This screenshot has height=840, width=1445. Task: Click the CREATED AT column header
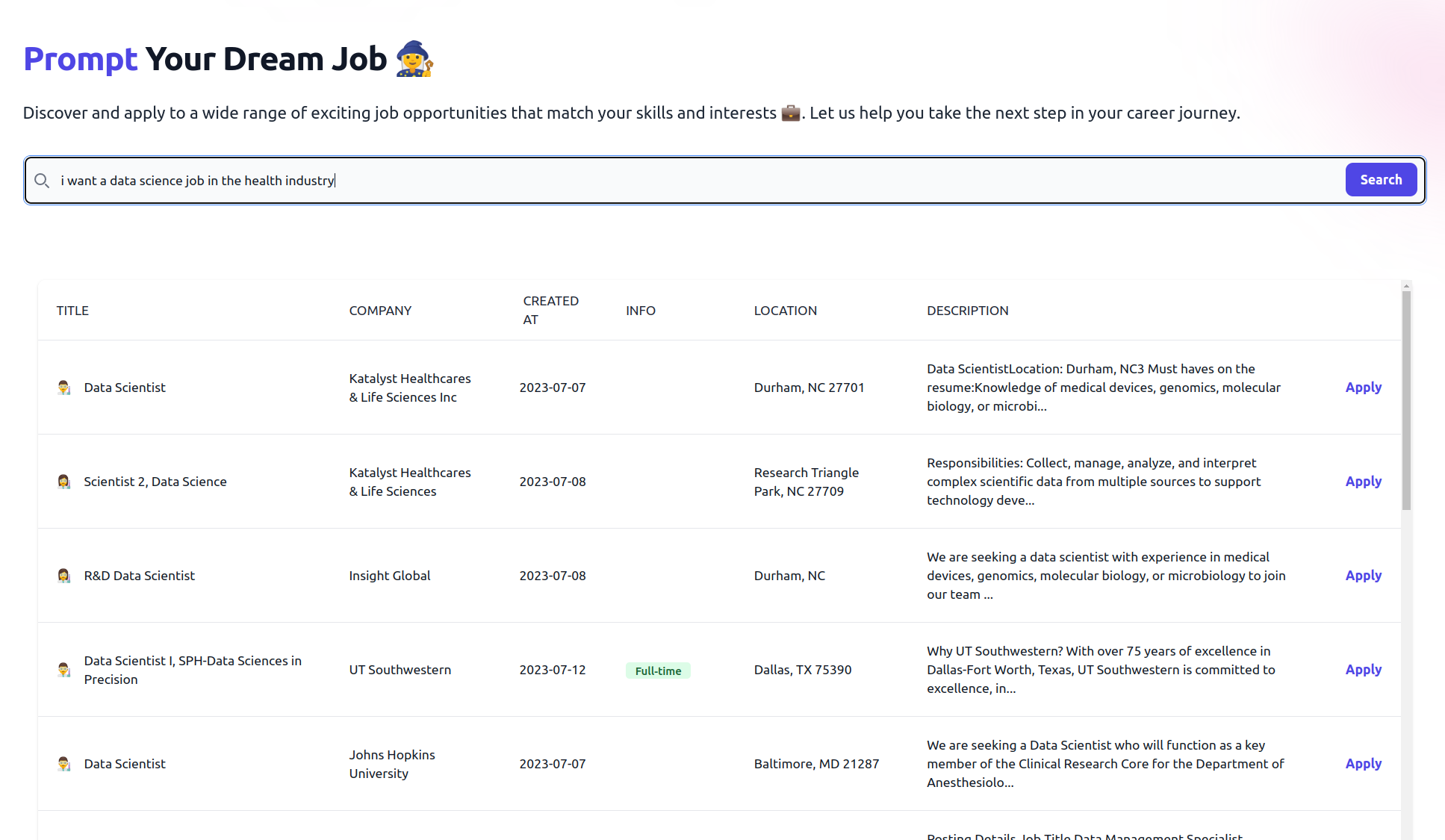[550, 310]
